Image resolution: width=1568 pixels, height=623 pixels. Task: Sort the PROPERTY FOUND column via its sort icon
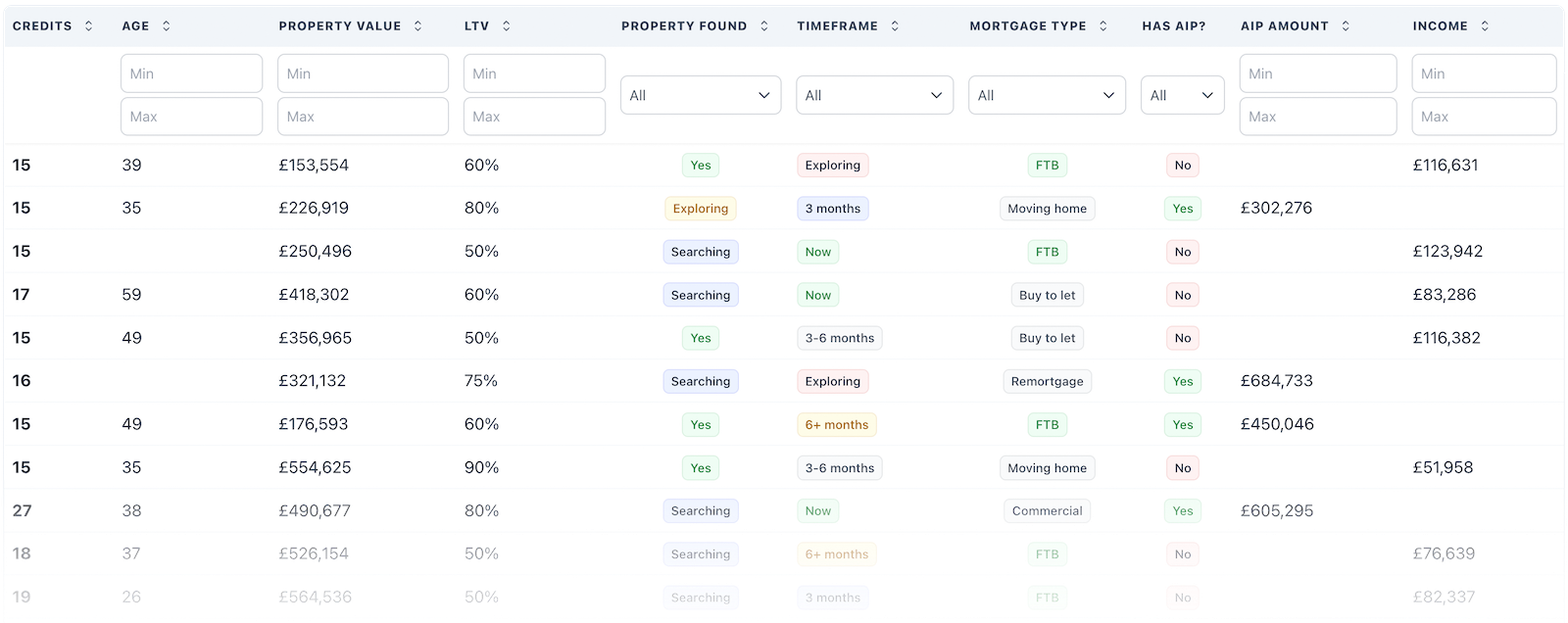point(764,26)
